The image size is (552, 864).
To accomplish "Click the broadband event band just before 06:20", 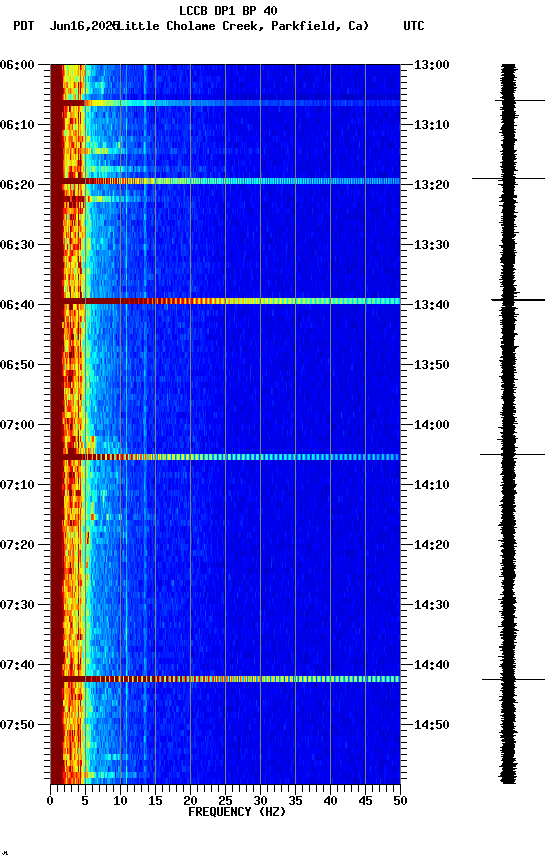I will [225, 181].
